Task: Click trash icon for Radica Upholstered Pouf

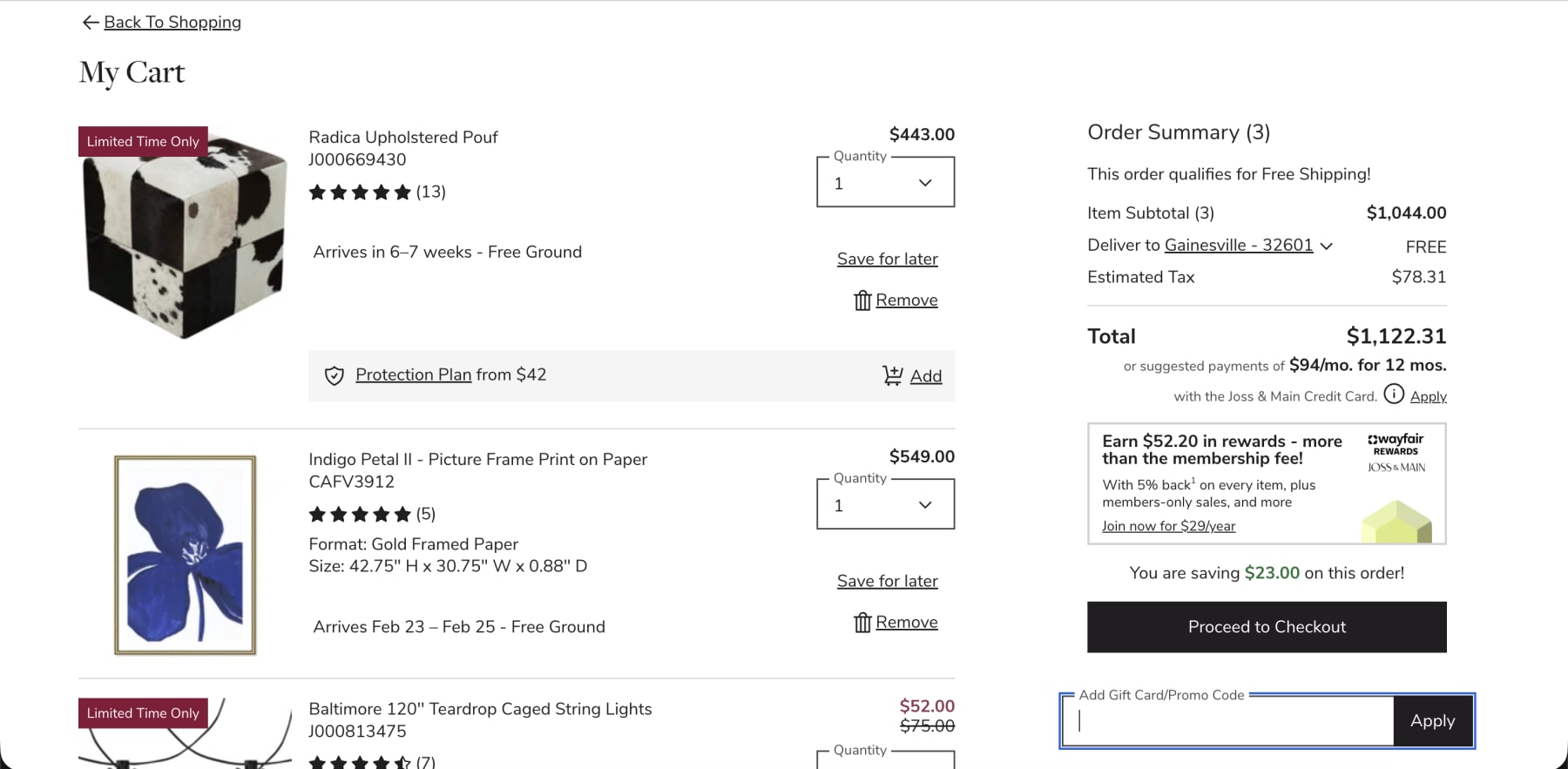Action: [862, 300]
